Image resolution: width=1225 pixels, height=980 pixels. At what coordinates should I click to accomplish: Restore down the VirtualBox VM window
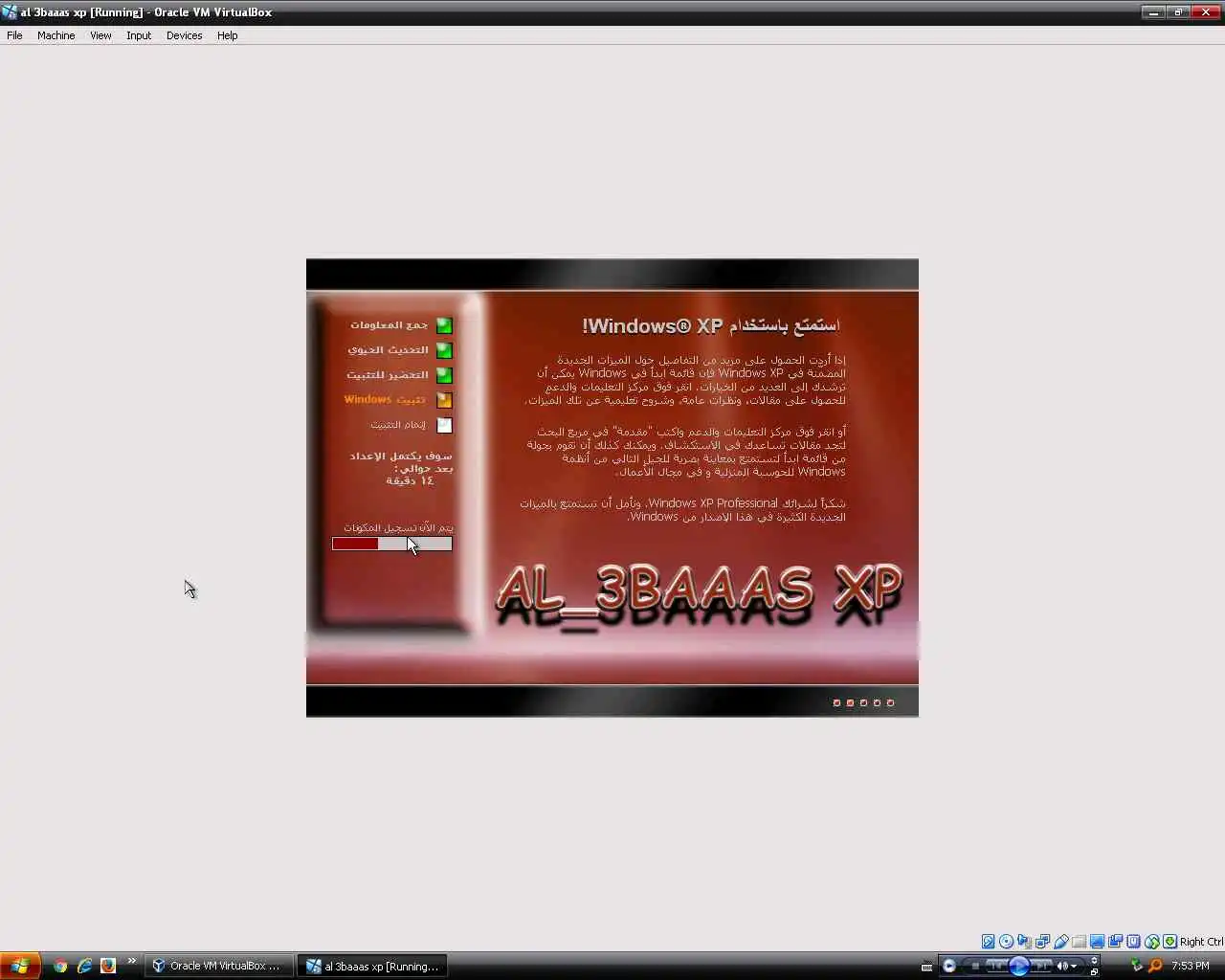[x=1178, y=12]
